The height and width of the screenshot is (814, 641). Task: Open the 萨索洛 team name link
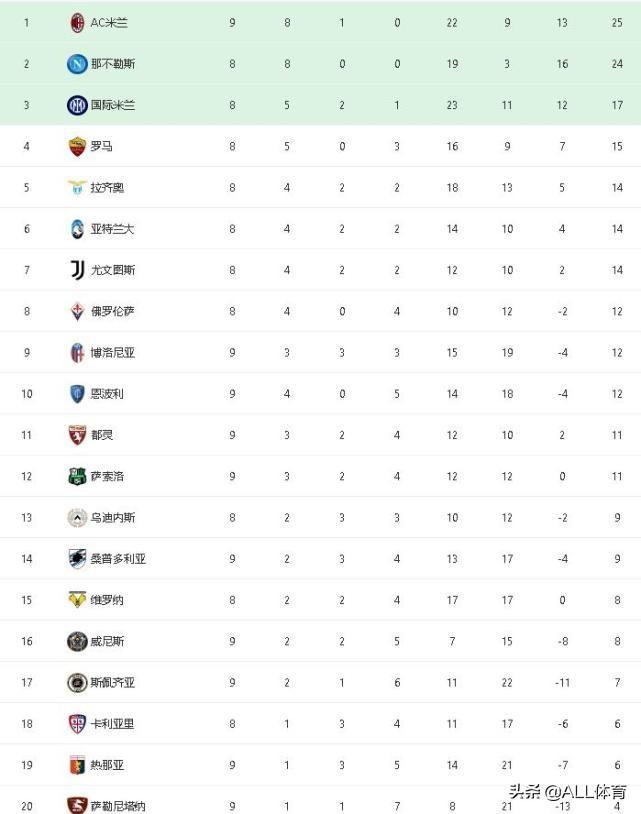[x=107, y=477]
